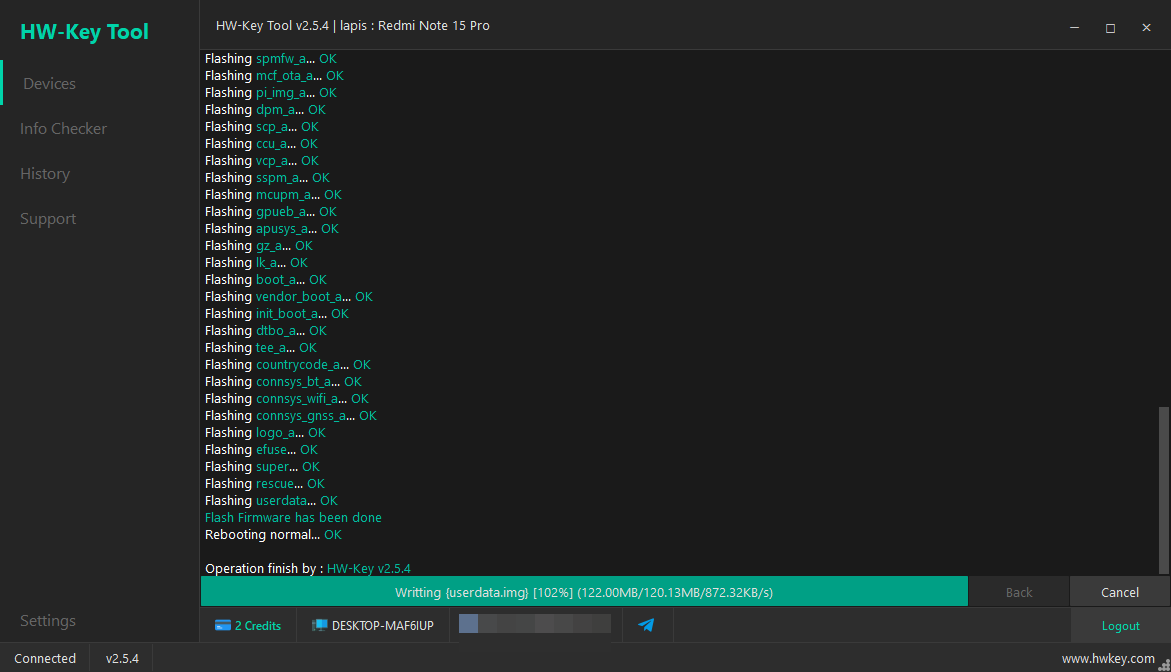Click the 'Flashing connsys_gnss_a' log line
The width and height of the screenshot is (1171, 672).
point(291,416)
